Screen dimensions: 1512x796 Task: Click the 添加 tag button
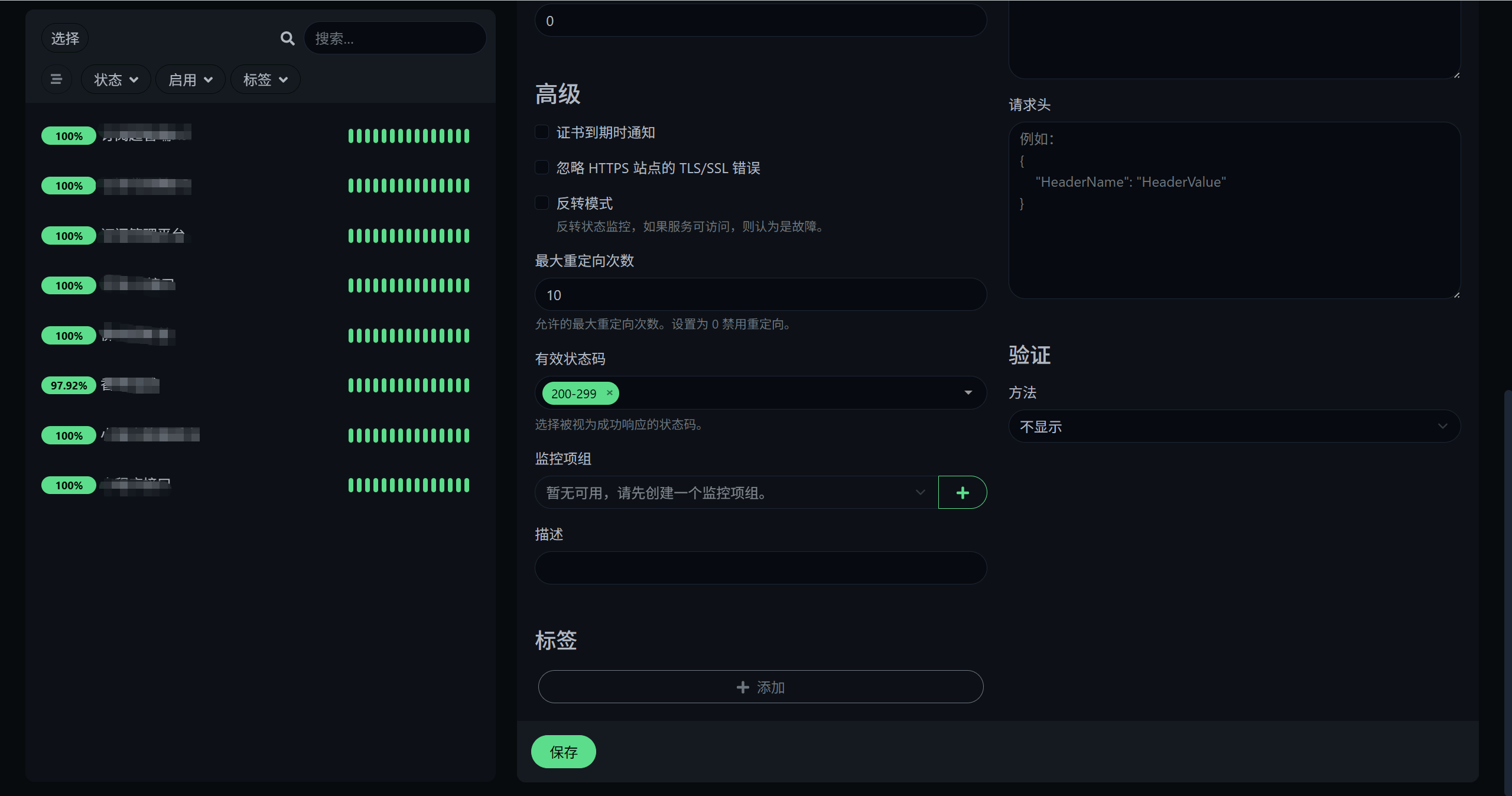pyautogui.click(x=760, y=687)
